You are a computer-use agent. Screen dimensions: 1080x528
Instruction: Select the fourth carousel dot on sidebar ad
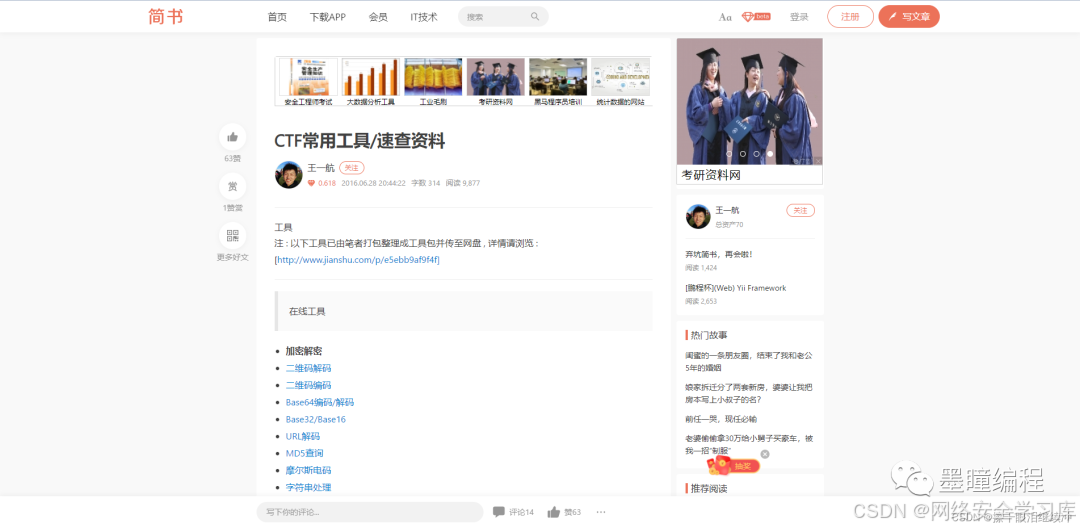coord(770,154)
